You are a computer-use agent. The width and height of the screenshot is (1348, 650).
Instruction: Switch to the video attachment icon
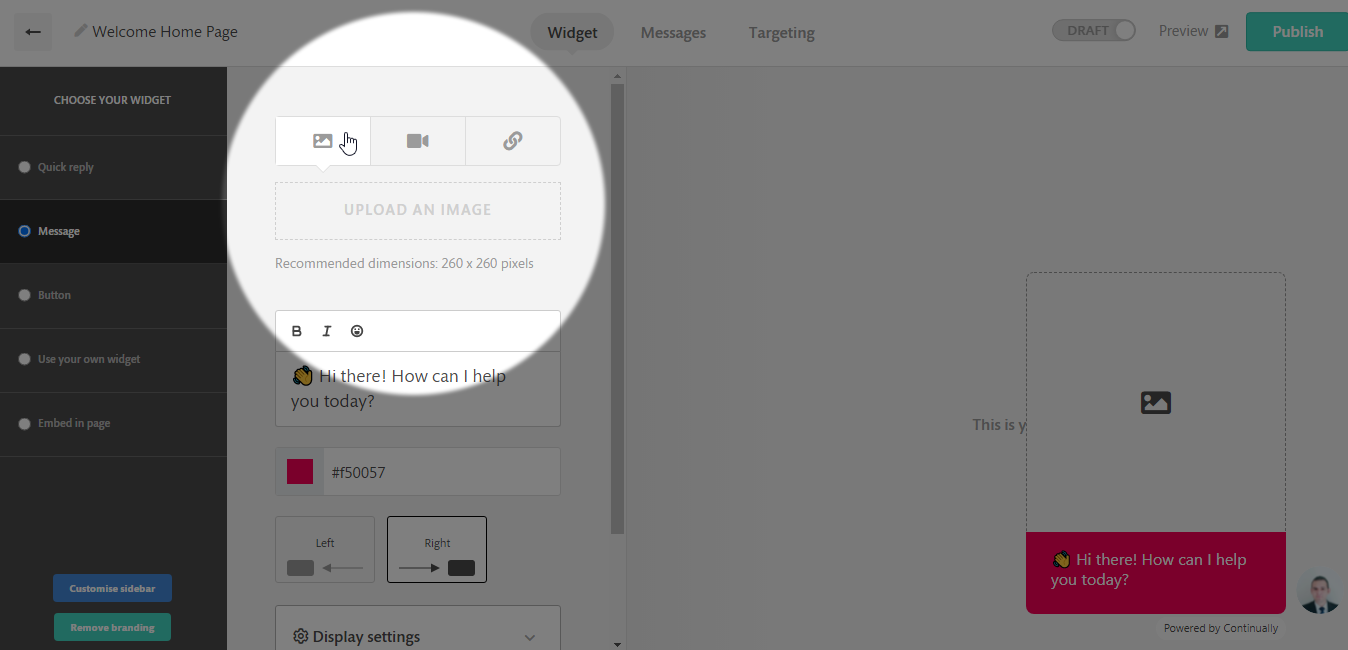tap(417, 141)
